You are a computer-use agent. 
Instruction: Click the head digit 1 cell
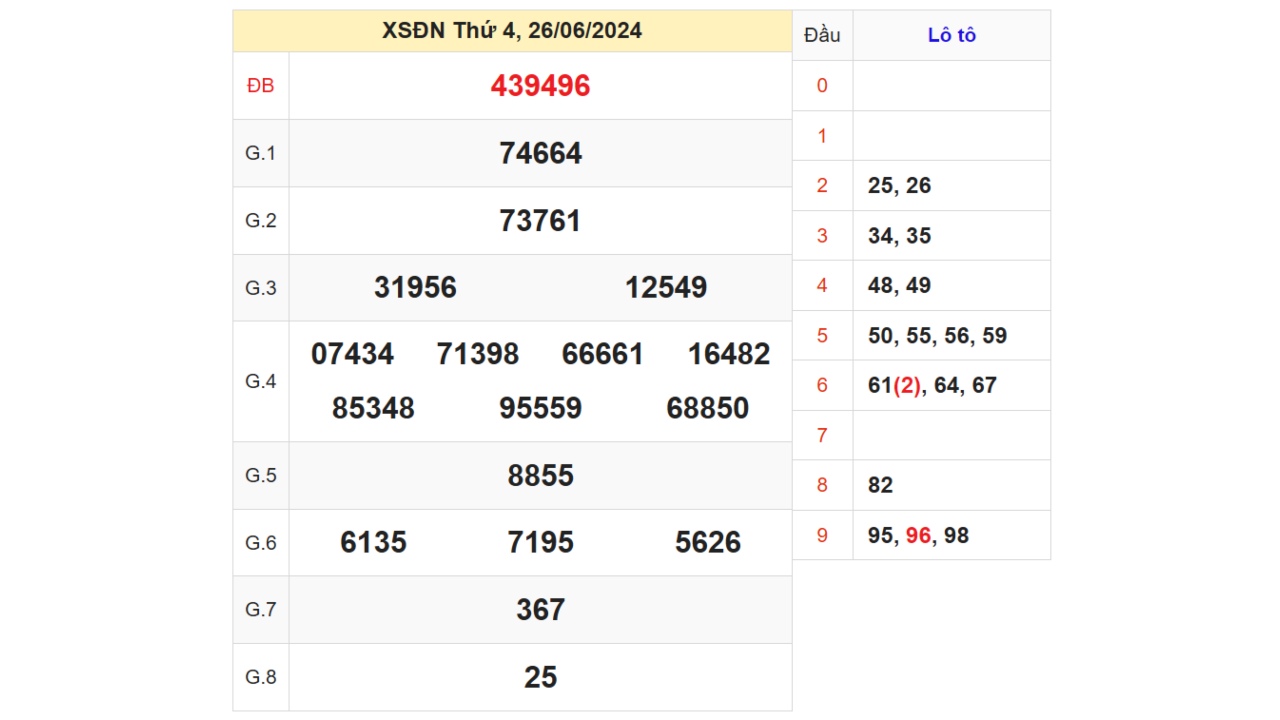click(x=822, y=135)
